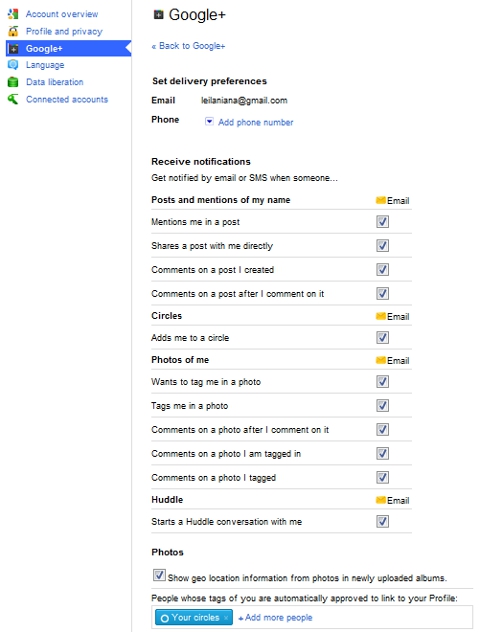Click the Language globe icon
Image resolution: width=480 pixels, height=632 pixels.
click(13, 64)
